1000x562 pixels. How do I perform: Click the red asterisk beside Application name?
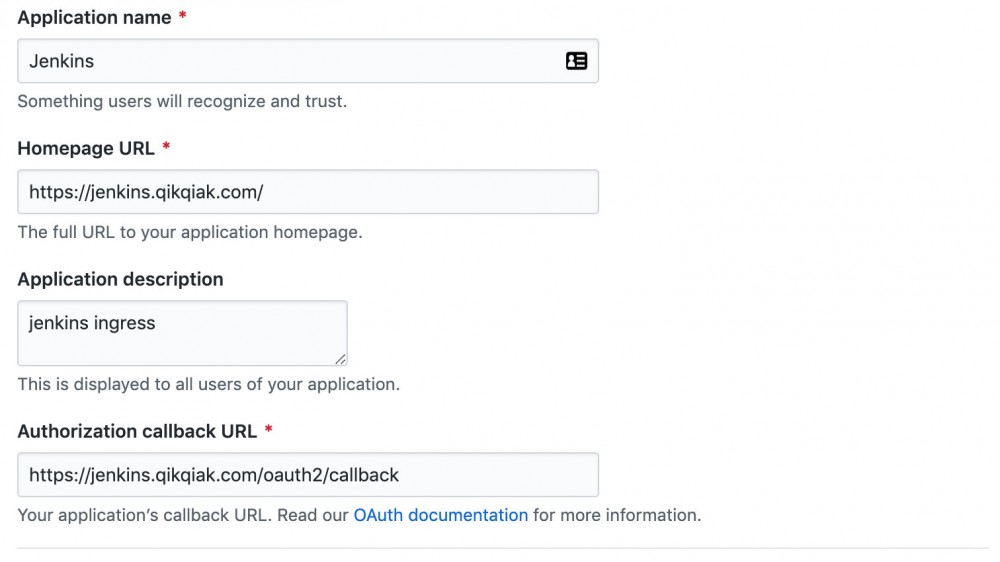coord(183,18)
